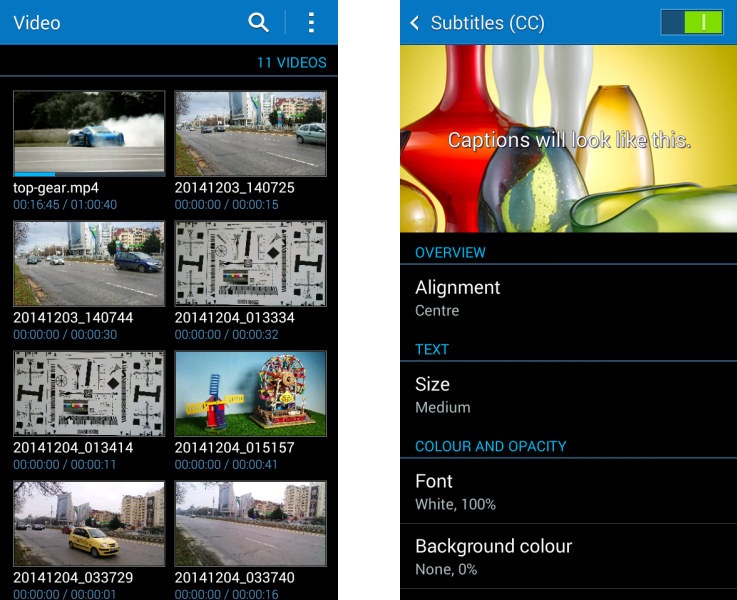Turn off the Subtitles (CC) switch

(691, 22)
